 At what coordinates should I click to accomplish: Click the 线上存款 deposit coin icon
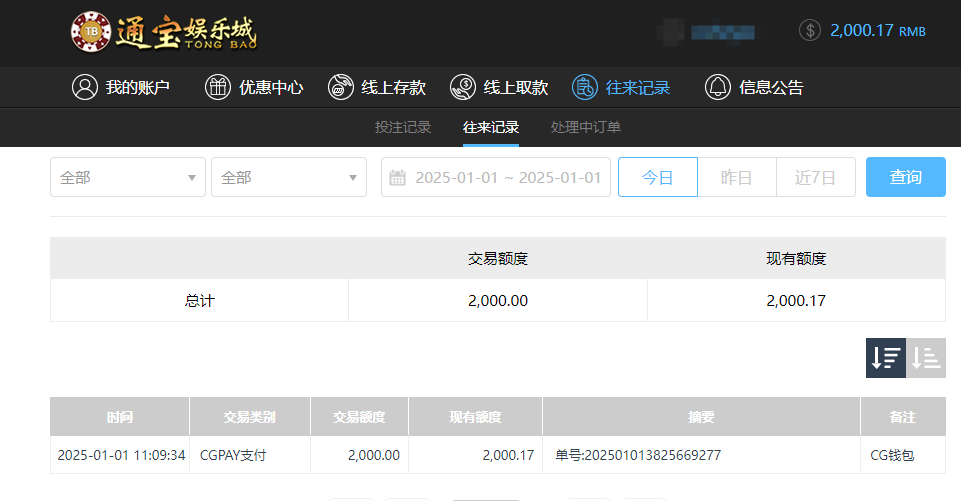tap(341, 87)
